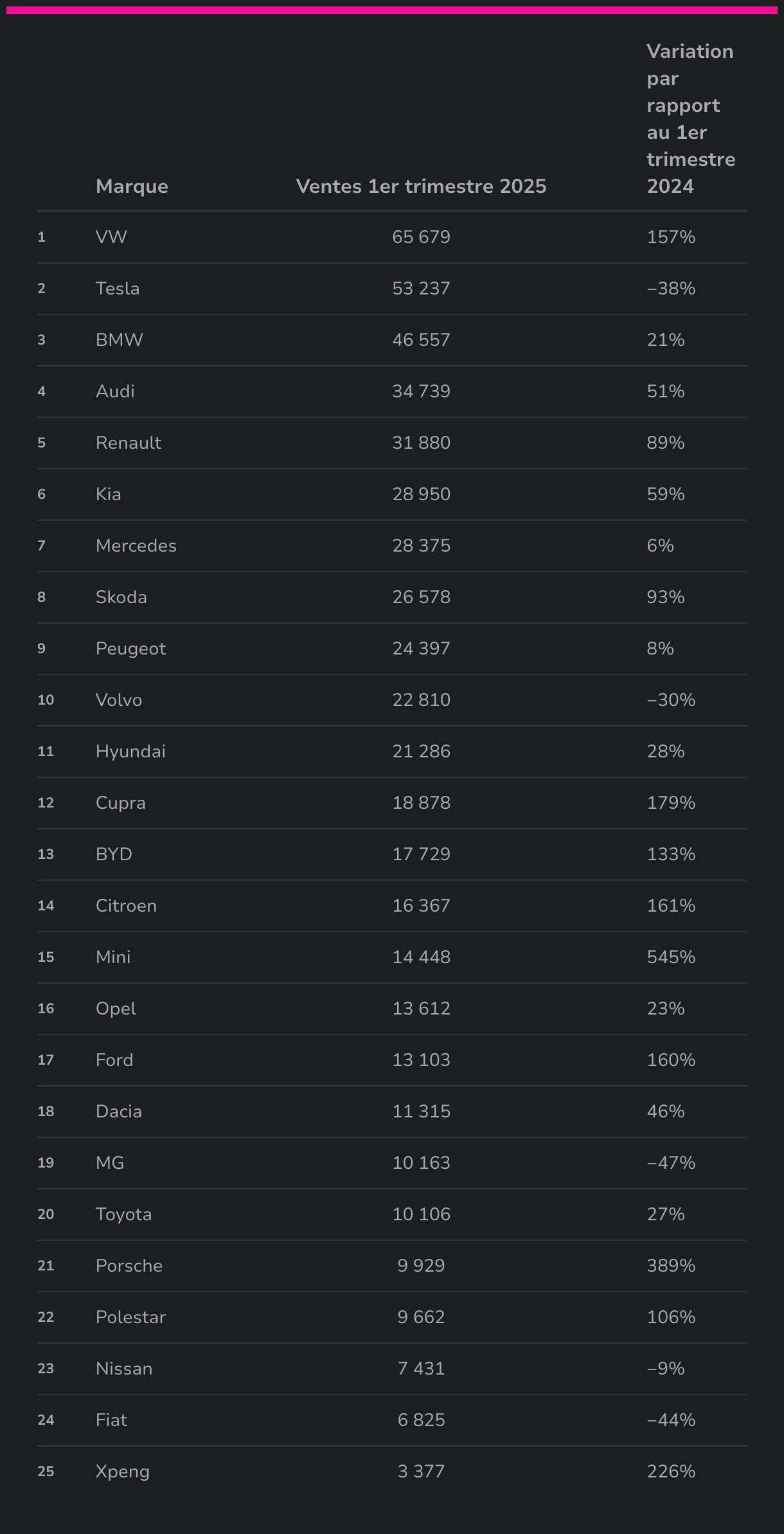Click the Ventes 1er trimestre 2025 header

(421, 186)
